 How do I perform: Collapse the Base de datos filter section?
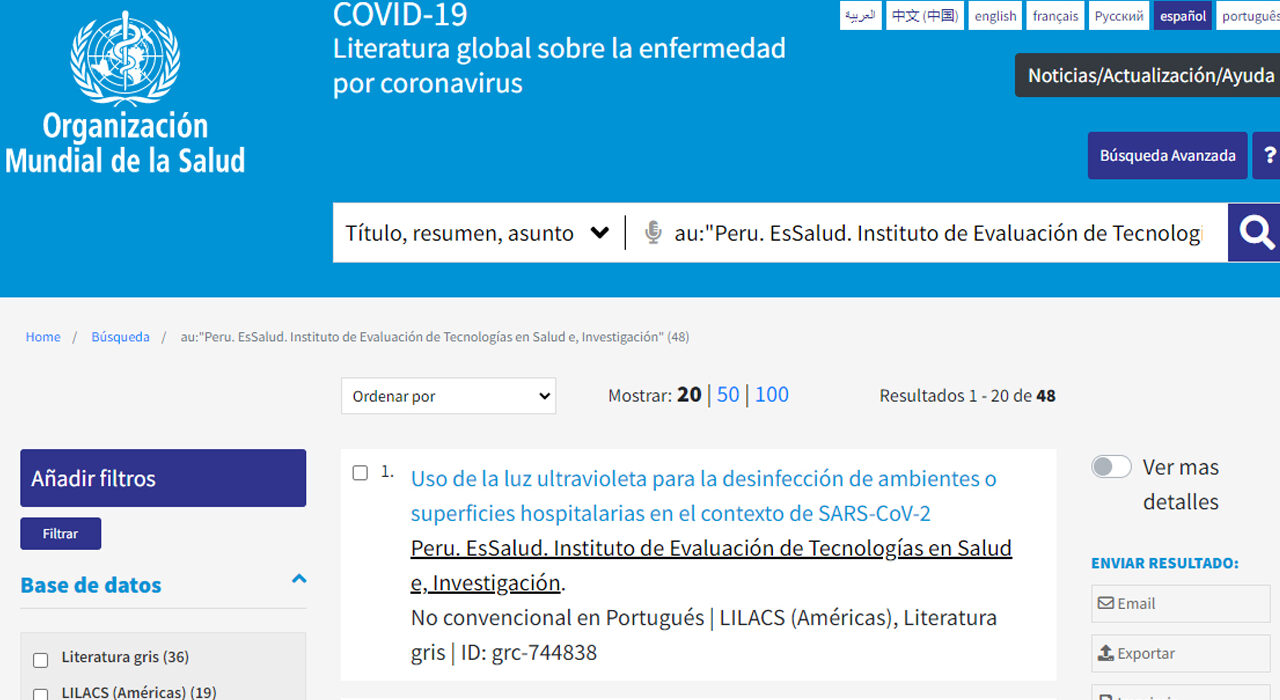pos(298,579)
